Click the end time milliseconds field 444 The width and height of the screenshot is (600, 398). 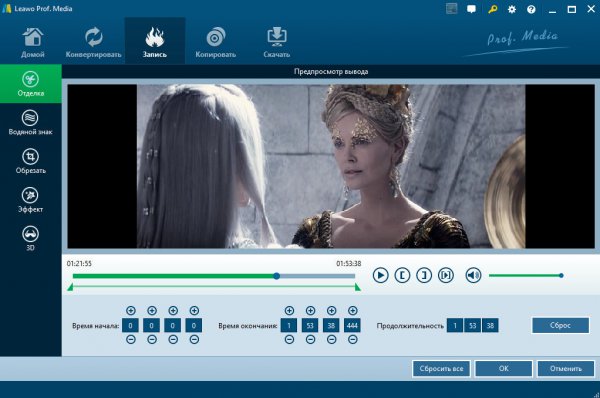click(352, 325)
